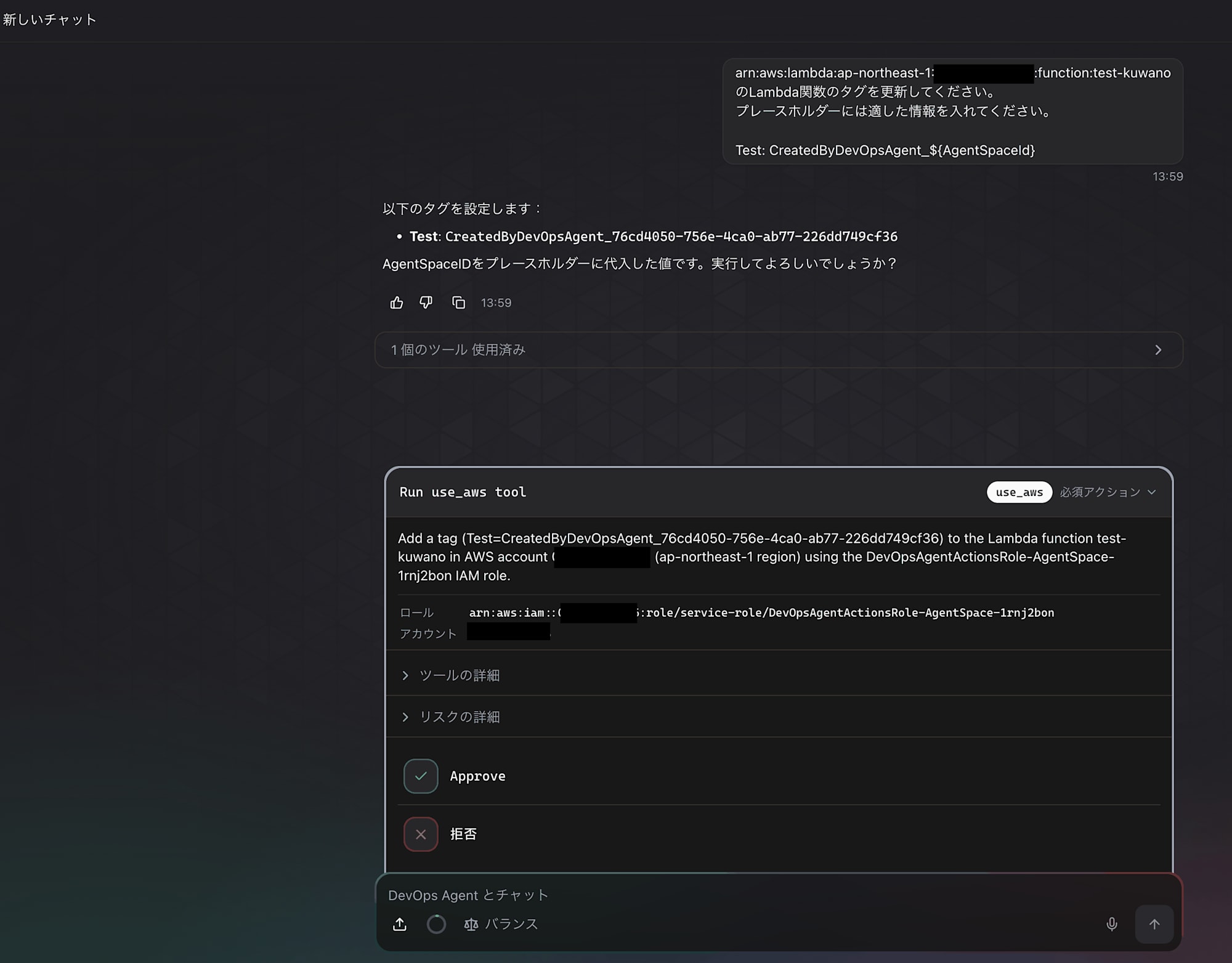The image size is (1232, 963).
Task: Click the use_aws tool badge
Action: click(x=1019, y=492)
